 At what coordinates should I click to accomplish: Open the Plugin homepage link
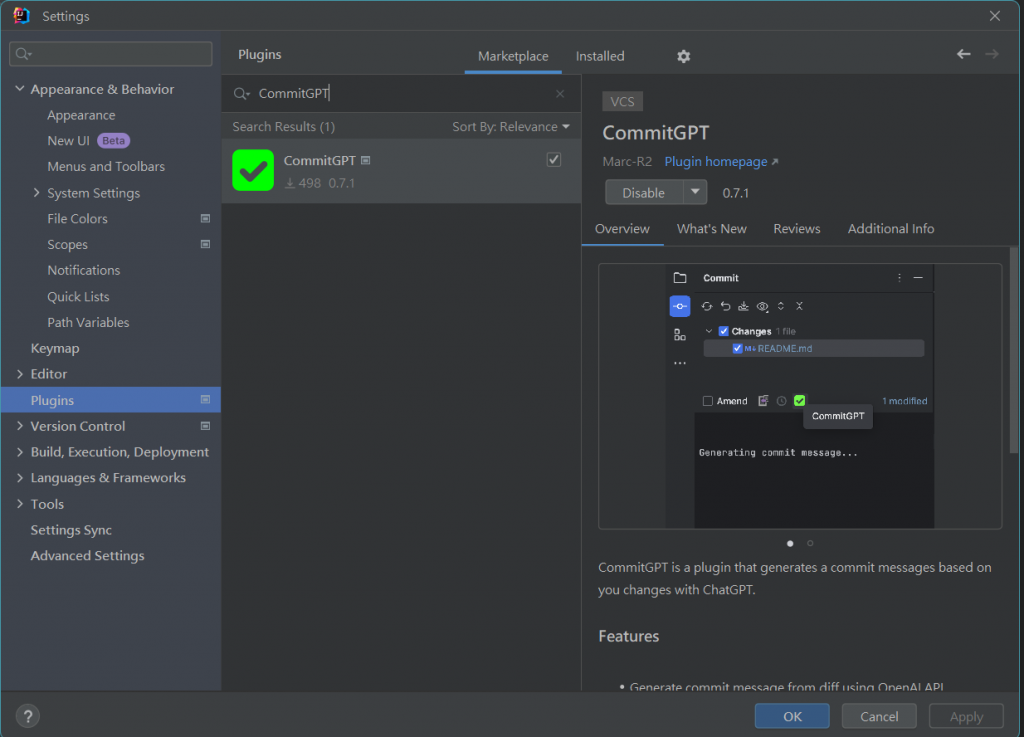coord(721,161)
